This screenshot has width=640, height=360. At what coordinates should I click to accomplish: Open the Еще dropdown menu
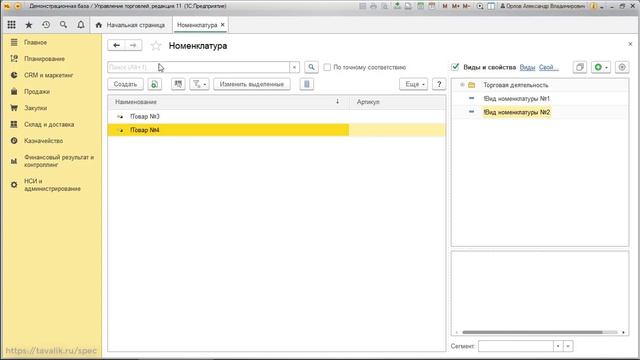click(x=413, y=84)
